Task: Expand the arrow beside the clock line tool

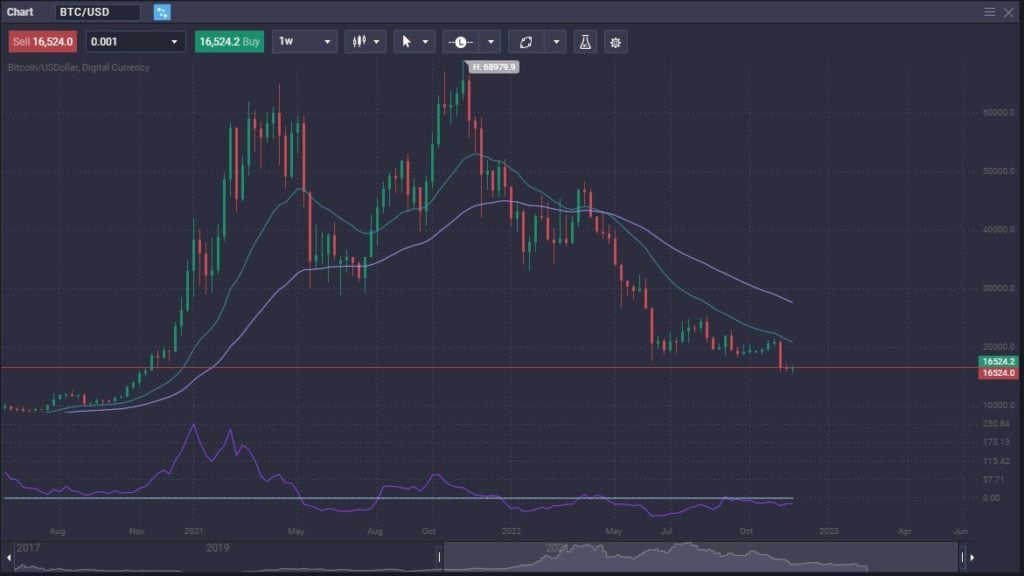Action: click(490, 42)
